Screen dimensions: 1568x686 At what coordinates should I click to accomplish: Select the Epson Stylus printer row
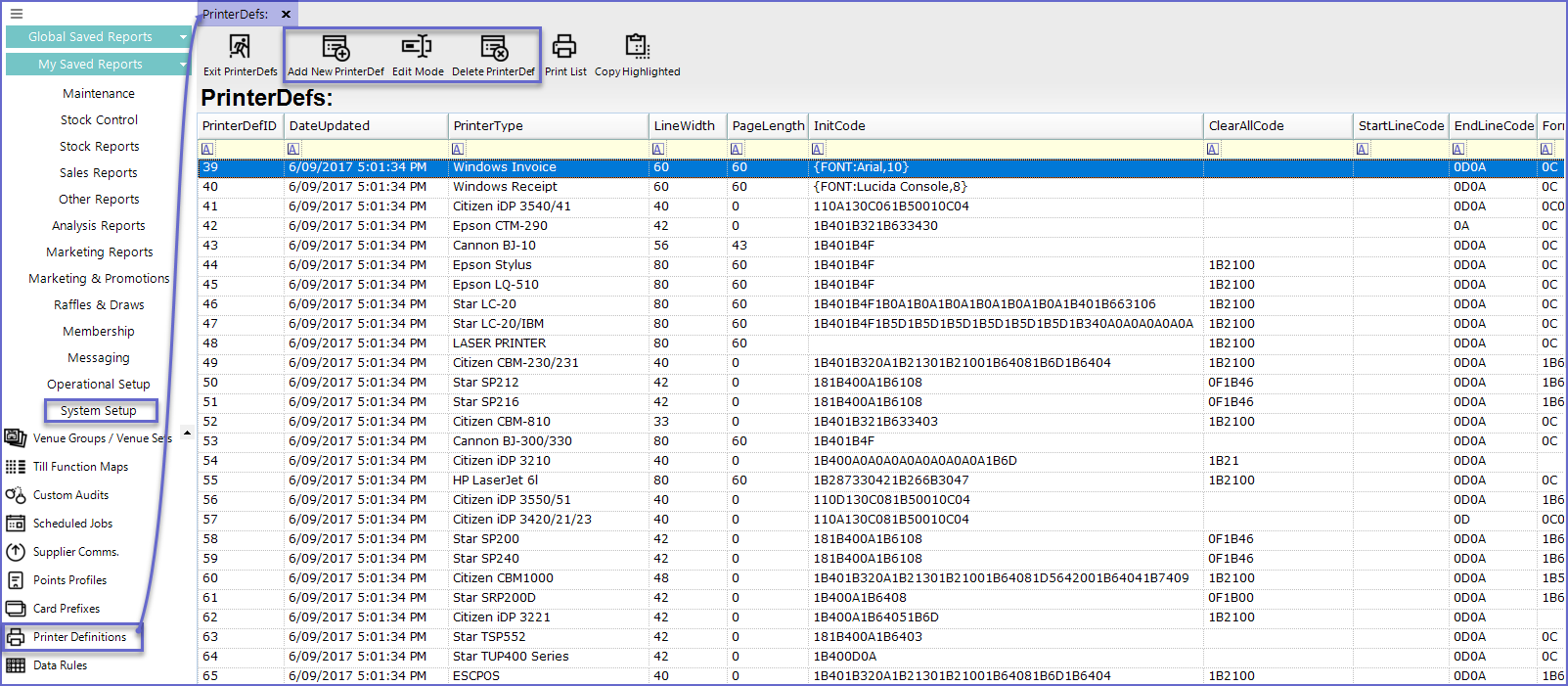coord(492,265)
